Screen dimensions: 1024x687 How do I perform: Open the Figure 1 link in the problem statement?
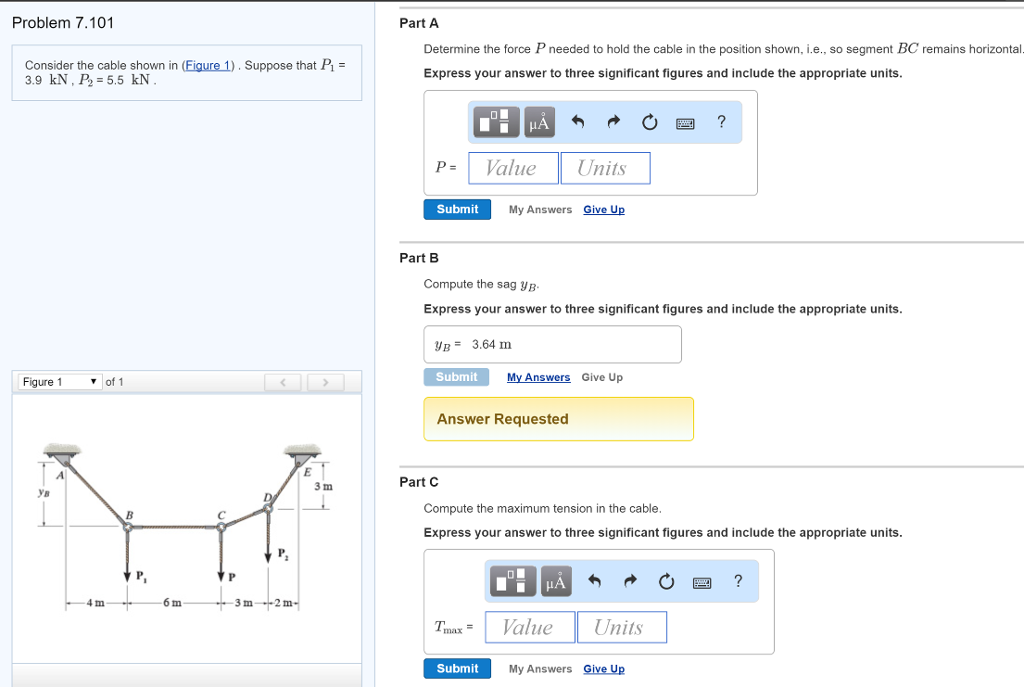208,66
